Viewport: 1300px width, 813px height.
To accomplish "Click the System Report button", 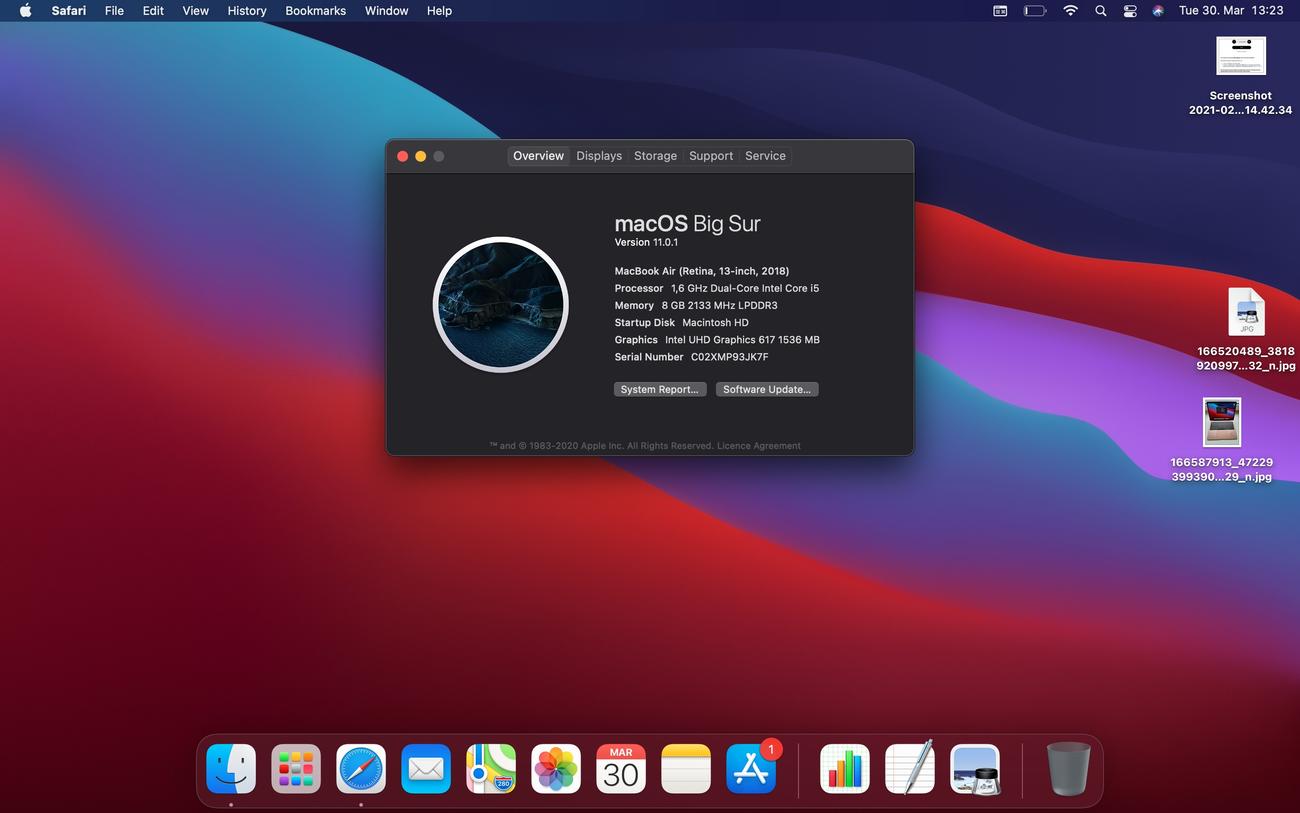I will [x=660, y=389].
